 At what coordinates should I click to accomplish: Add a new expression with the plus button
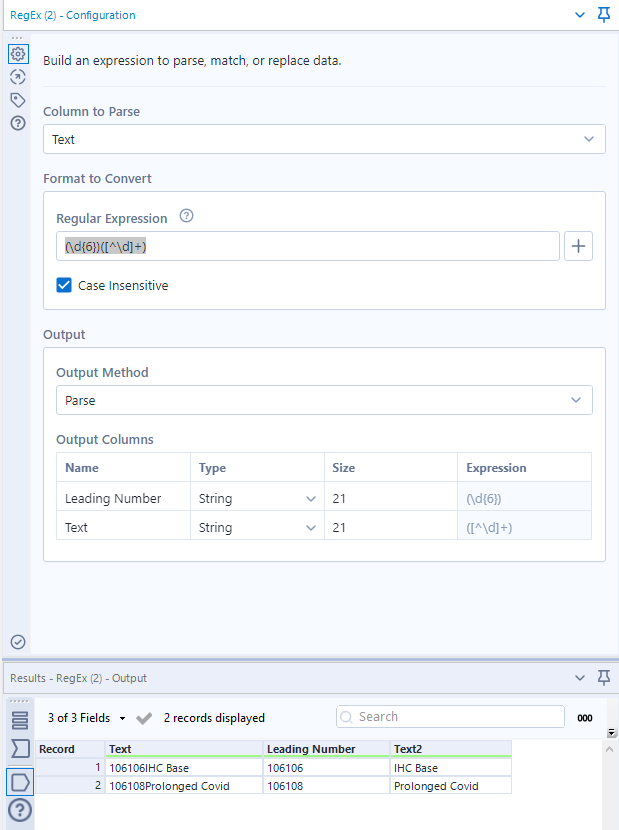click(x=578, y=245)
